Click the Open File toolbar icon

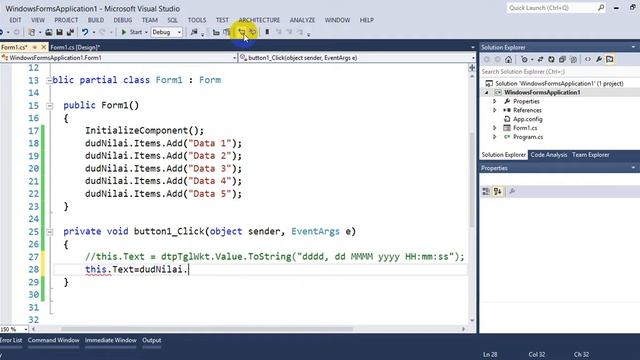(x=49, y=32)
